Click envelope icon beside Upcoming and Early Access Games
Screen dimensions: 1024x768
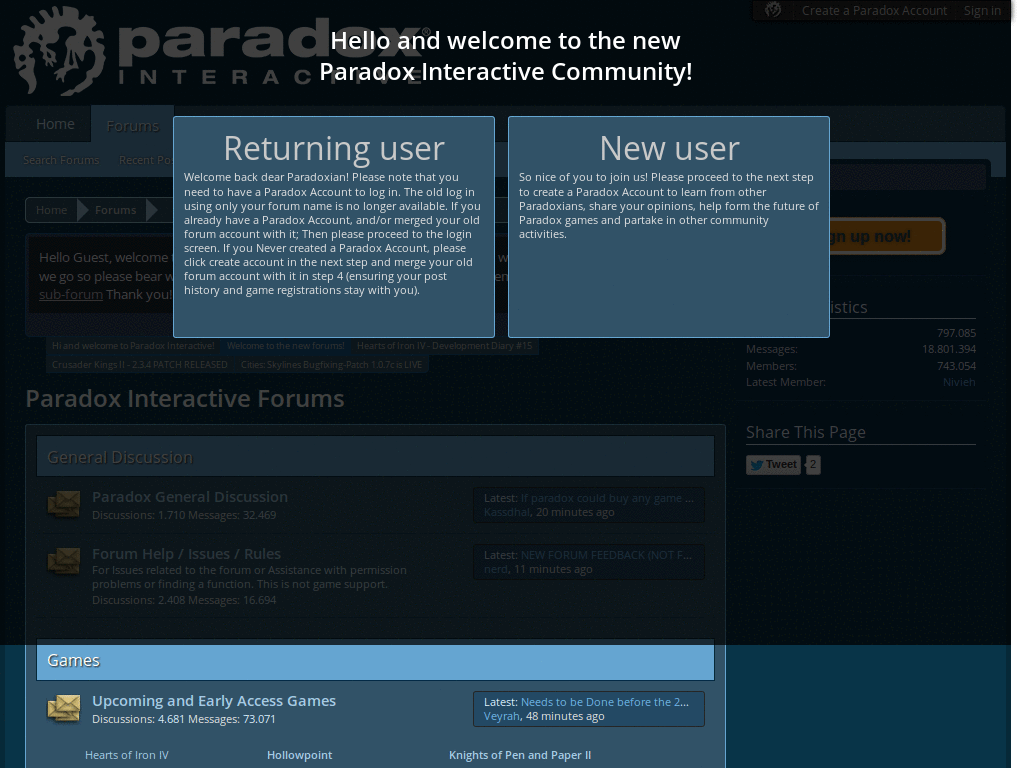click(x=64, y=709)
